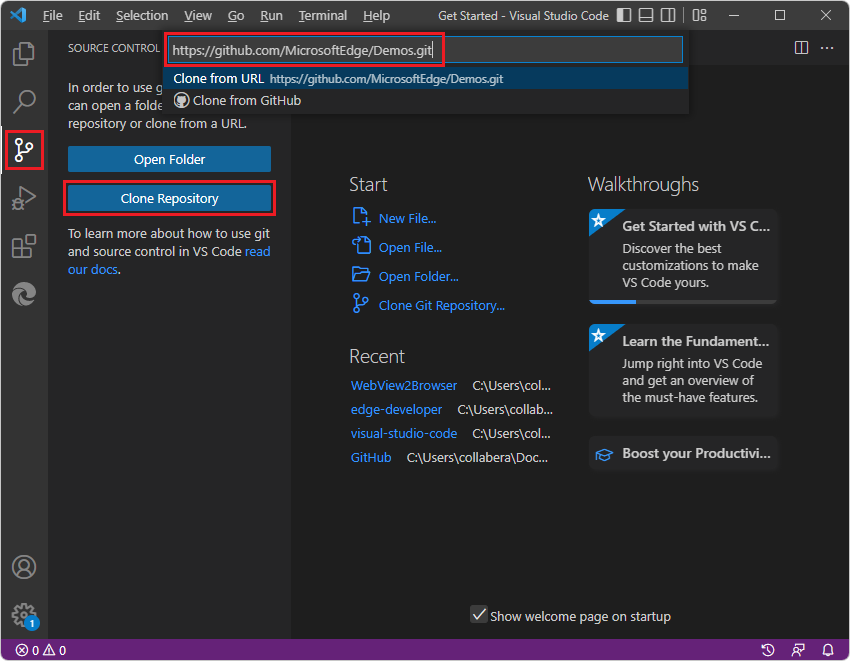The height and width of the screenshot is (661, 850).
Task: Open the Terminal menu
Action: pos(322,15)
